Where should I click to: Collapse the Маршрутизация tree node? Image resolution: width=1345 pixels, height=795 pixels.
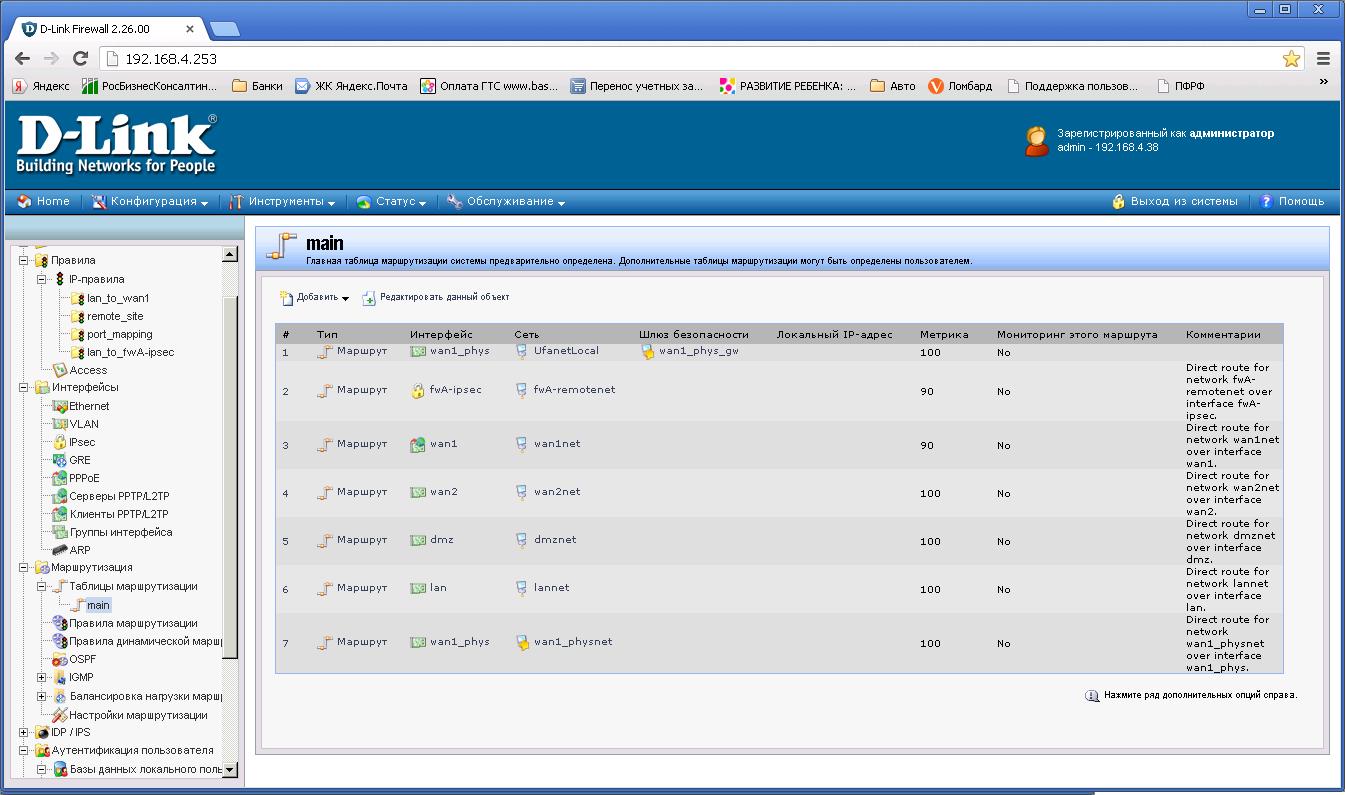pyautogui.click(x=24, y=568)
